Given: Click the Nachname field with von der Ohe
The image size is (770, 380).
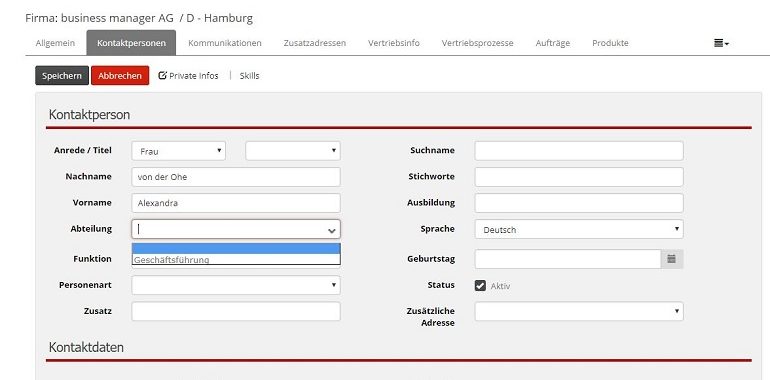Looking at the screenshot, I should tap(236, 177).
